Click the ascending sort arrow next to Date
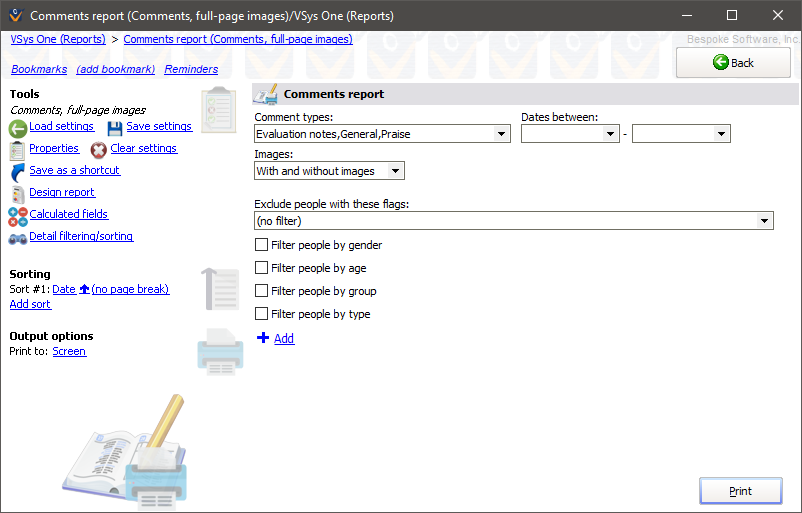Viewport: 802px width, 513px height. point(84,289)
